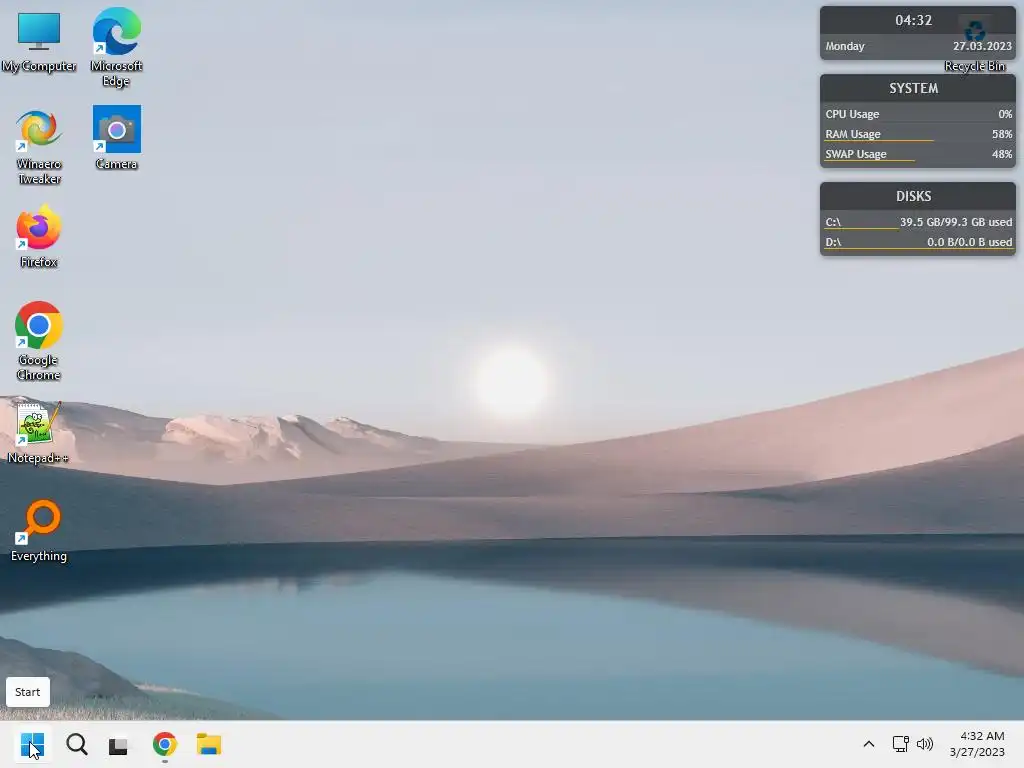Click the RAM Usage bar
This screenshot has width=1024, height=768.
[918, 134]
